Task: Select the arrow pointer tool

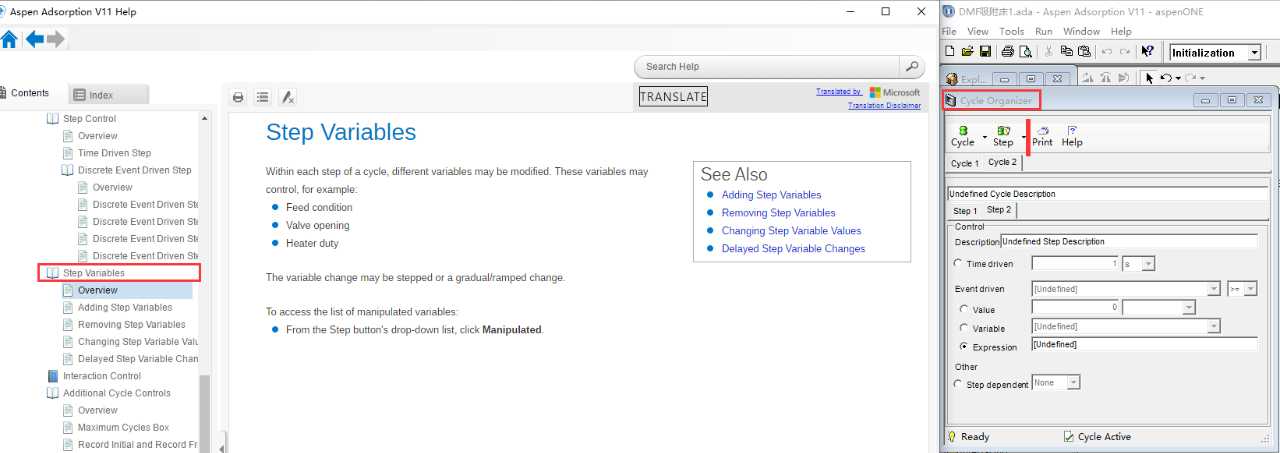Action: 1149,77
